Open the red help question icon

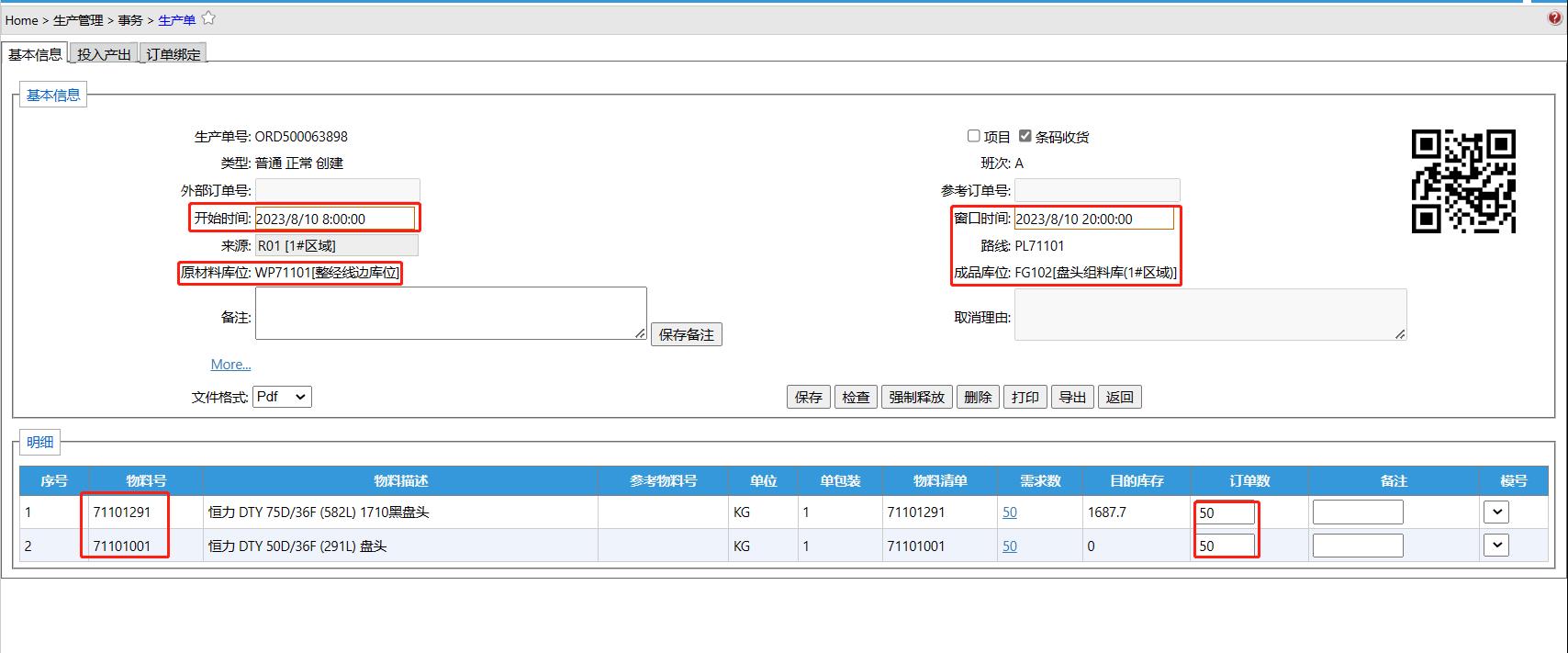tap(1555, 17)
